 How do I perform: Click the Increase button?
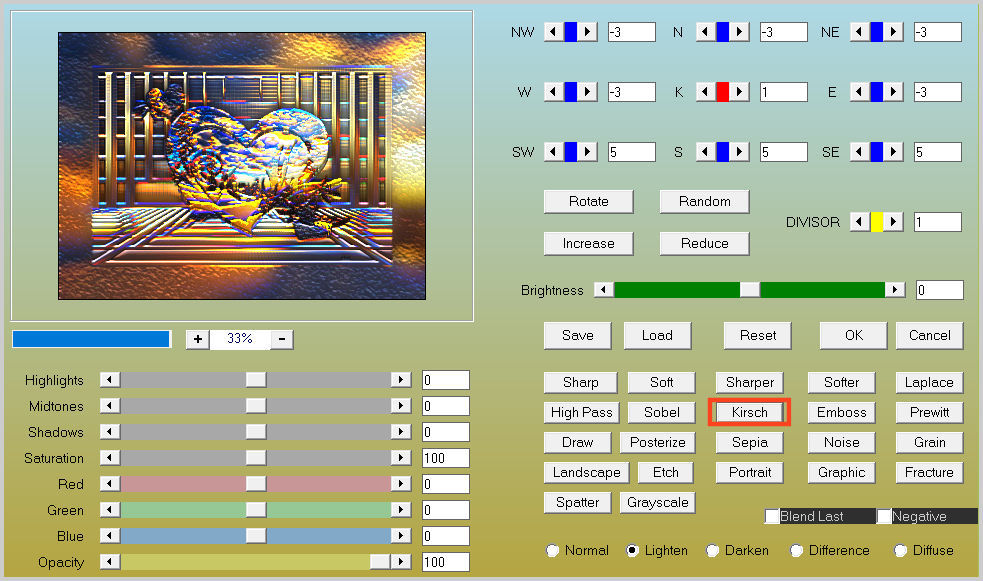(589, 244)
